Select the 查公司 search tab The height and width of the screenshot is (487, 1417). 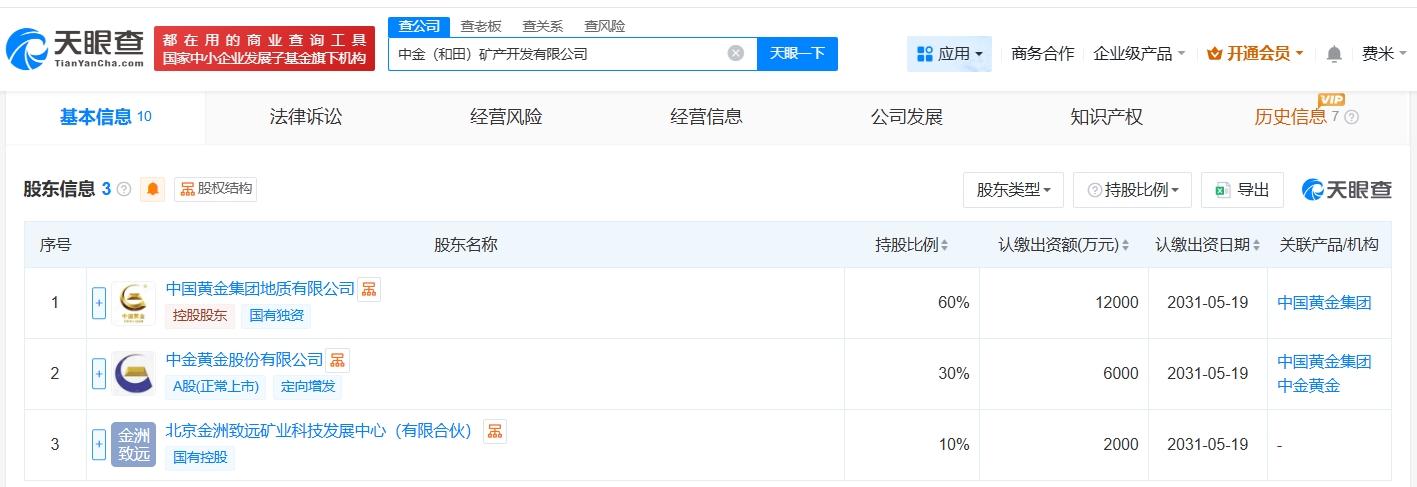coord(419,27)
